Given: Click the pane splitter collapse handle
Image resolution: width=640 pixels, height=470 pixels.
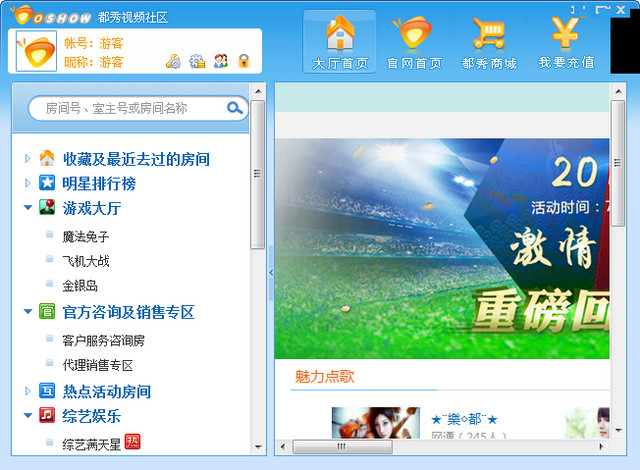Looking at the screenshot, I should click(270, 271).
